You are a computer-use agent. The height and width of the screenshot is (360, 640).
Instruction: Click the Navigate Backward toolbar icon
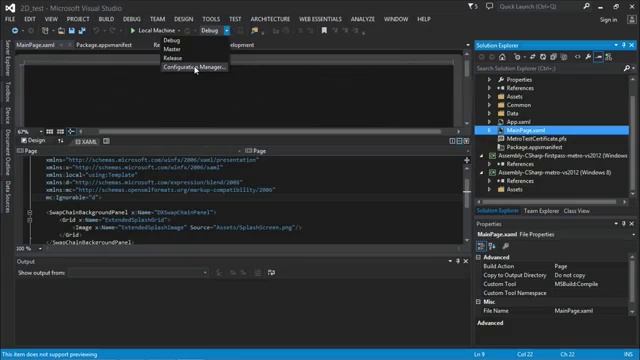15,31
